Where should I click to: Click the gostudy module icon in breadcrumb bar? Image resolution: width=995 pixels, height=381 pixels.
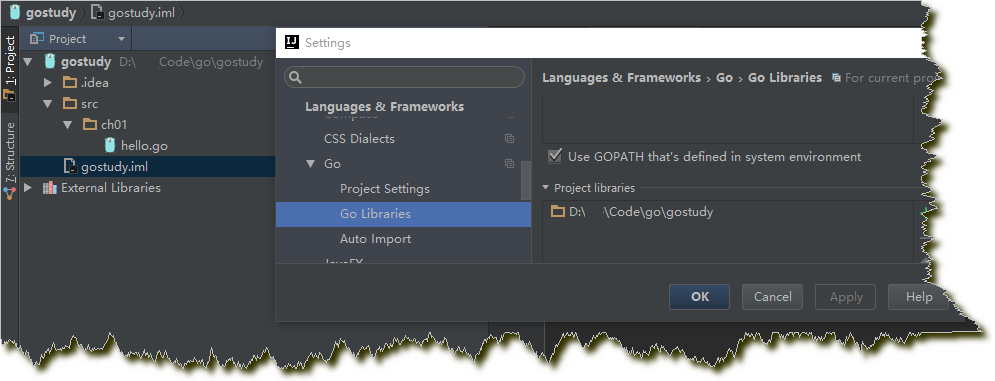pyautogui.click(x=15, y=12)
